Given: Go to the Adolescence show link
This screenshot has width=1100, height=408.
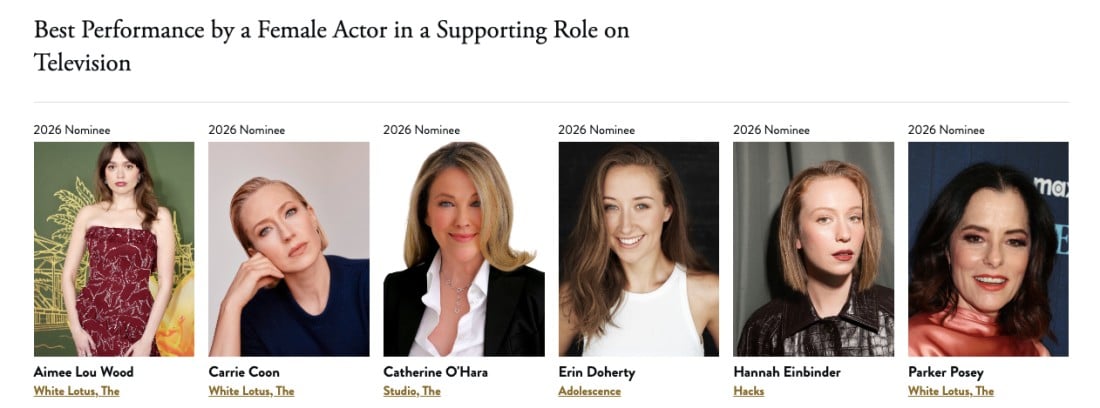Looking at the screenshot, I should 589,391.
